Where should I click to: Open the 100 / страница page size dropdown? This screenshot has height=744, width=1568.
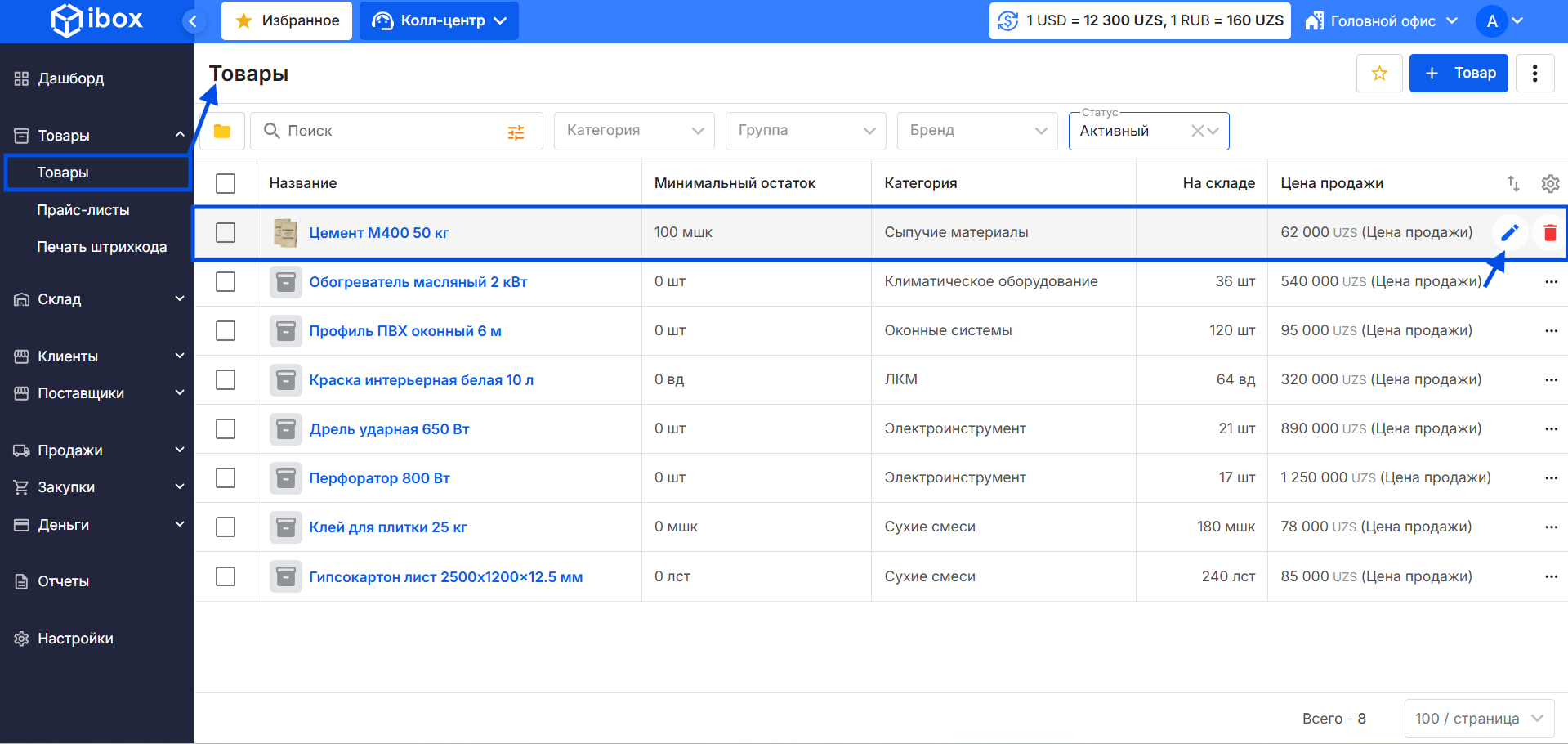(x=1479, y=719)
